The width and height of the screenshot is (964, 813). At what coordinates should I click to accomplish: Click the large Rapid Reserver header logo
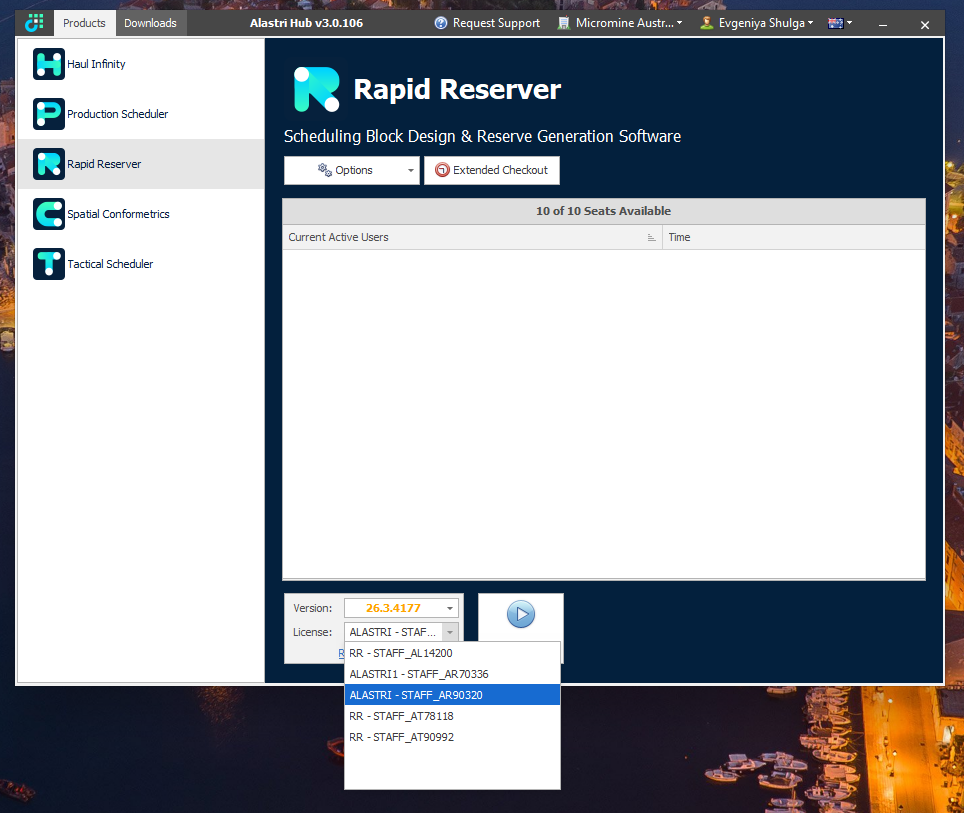(317, 89)
